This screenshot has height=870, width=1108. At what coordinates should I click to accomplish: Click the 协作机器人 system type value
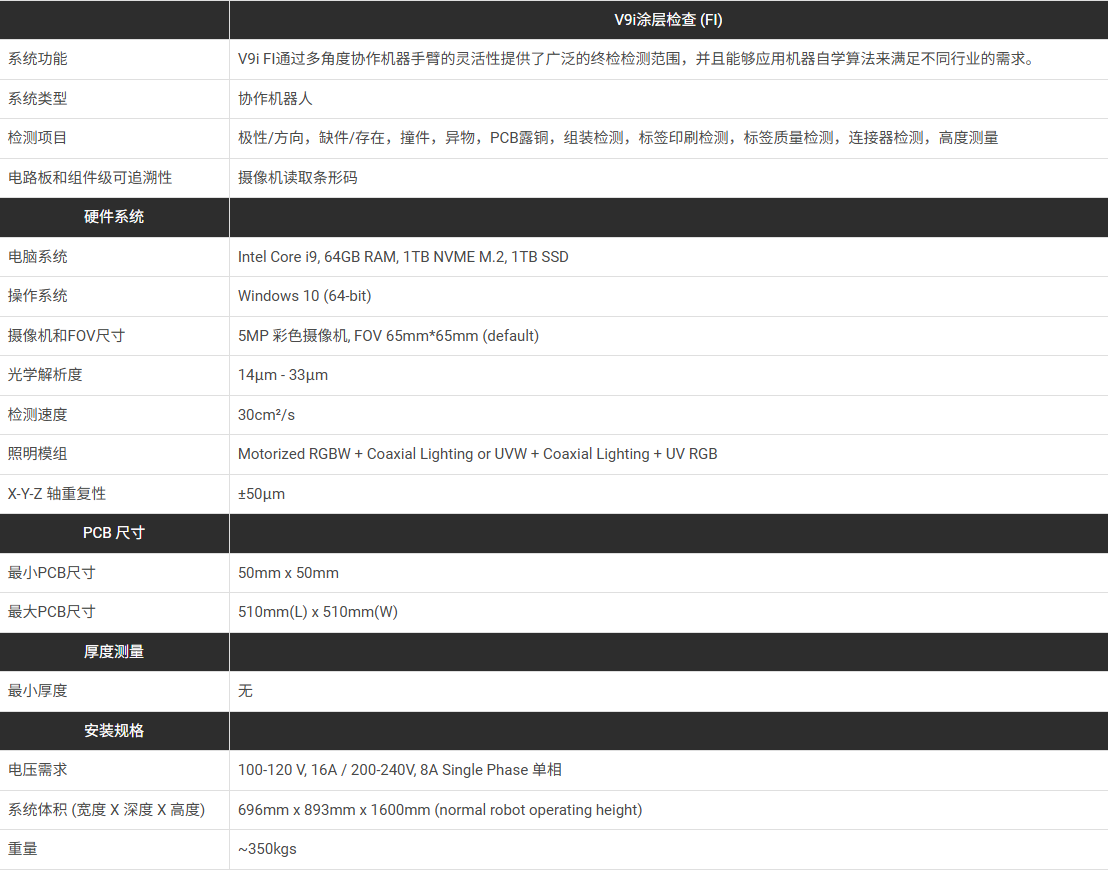coord(275,99)
